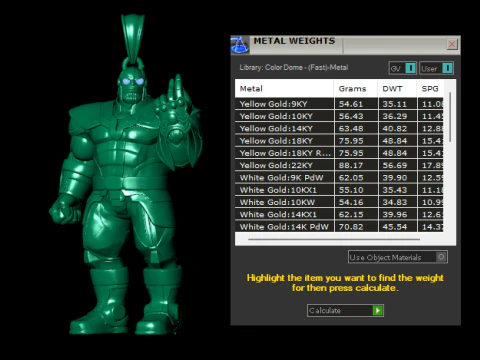Click the green arrow on Calculate
Image resolution: width=480 pixels, height=360 pixels.
coord(377,310)
